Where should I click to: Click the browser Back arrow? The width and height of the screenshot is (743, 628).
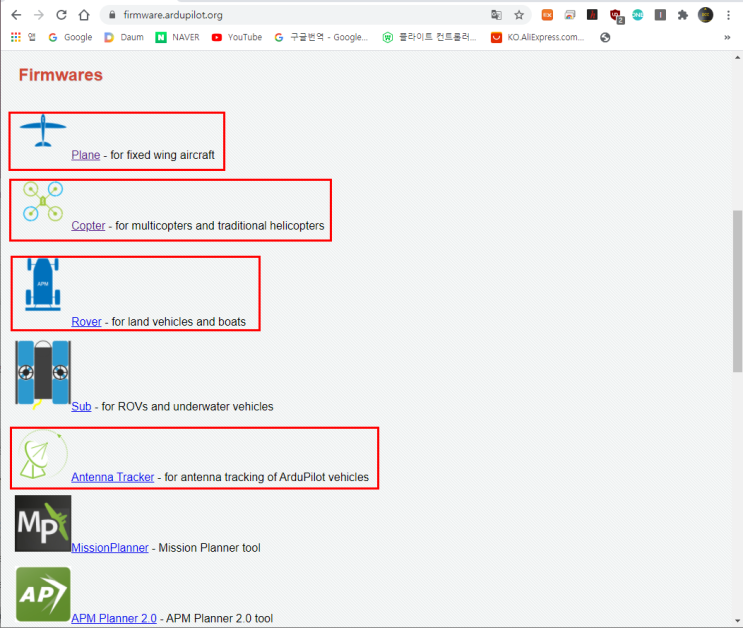pyautogui.click(x=16, y=15)
